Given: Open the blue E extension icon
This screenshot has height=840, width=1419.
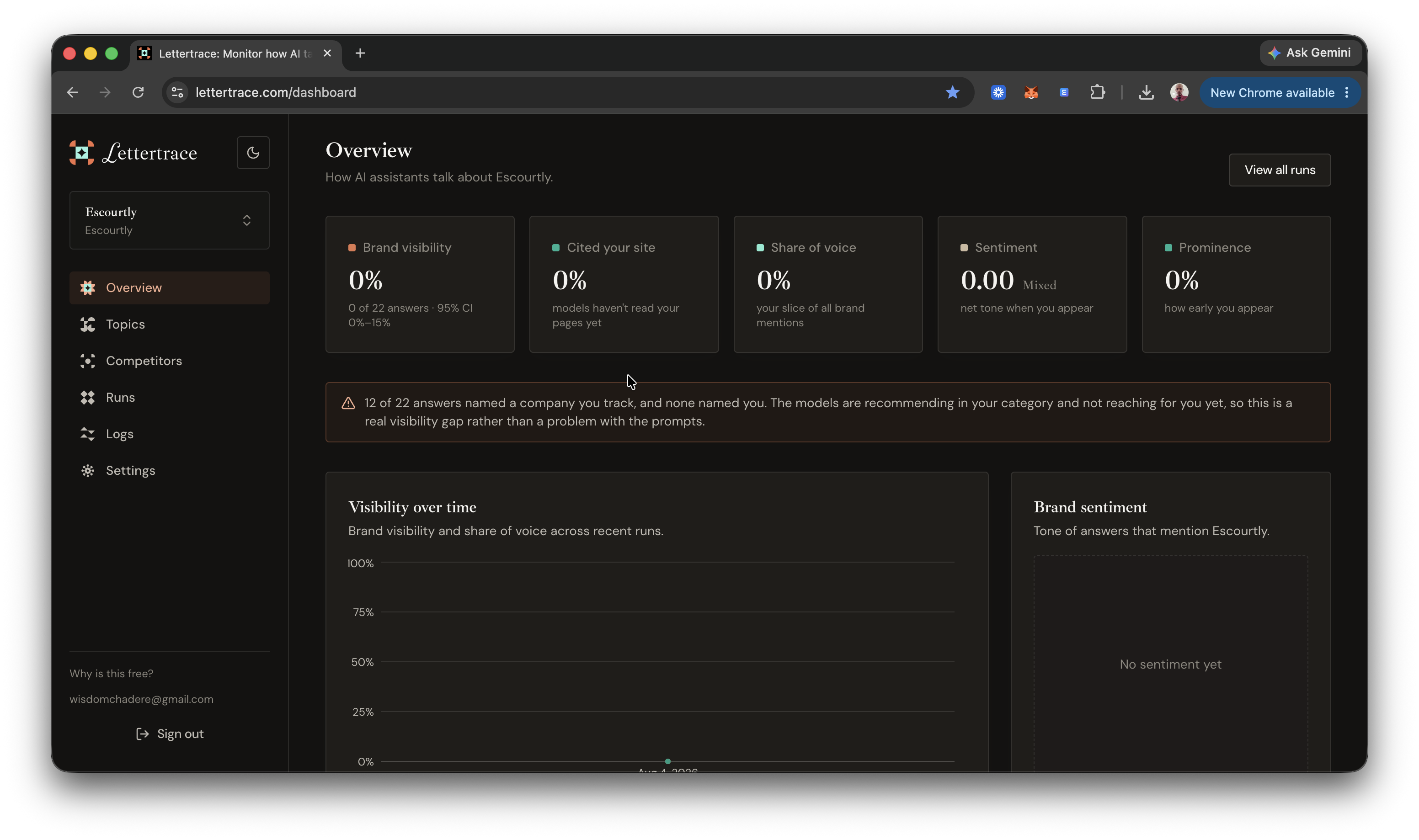Looking at the screenshot, I should 1064,92.
